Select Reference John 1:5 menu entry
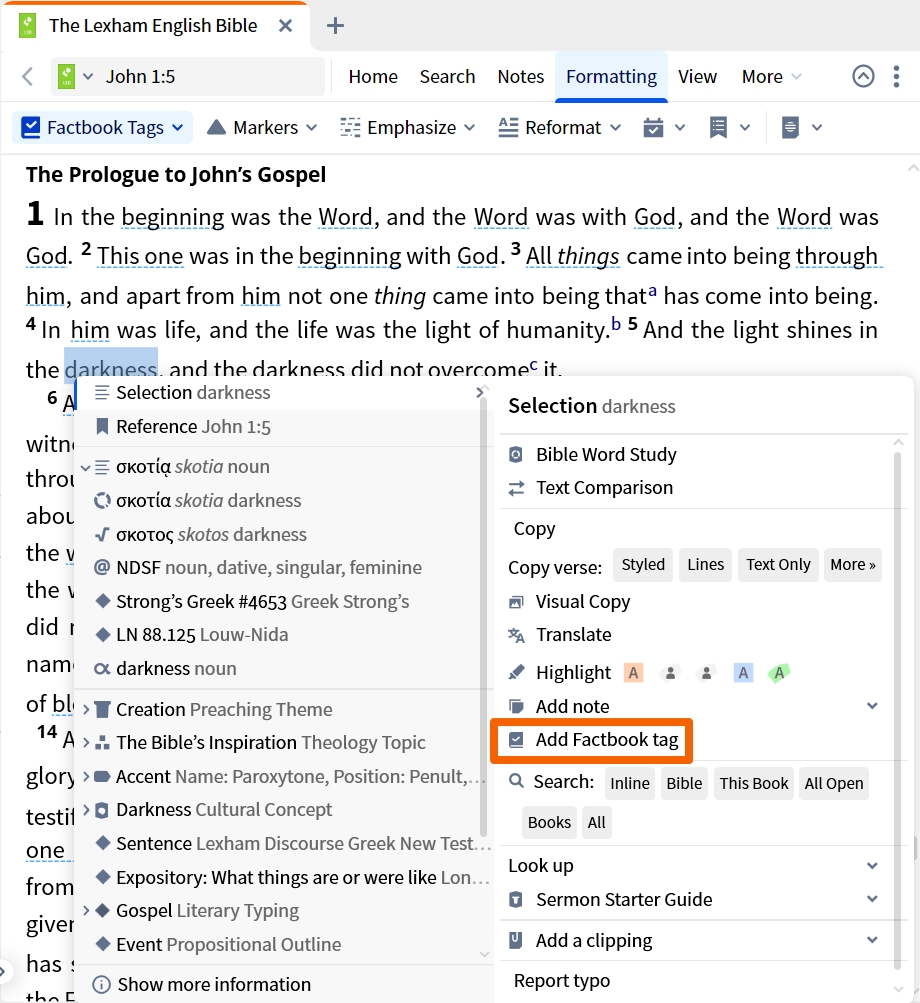920x1003 pixels. tap(193, 427)
